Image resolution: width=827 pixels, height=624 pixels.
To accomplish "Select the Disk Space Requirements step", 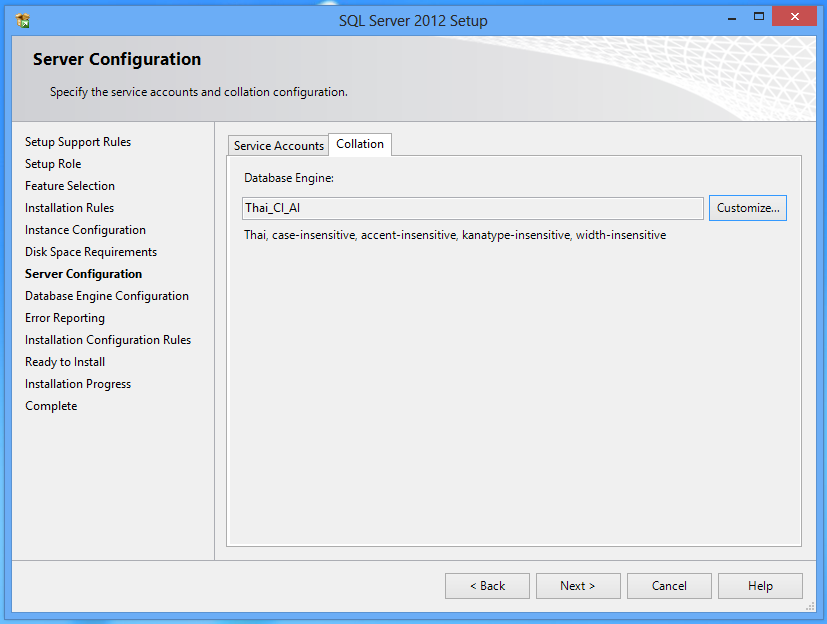I will click(91, 252).
